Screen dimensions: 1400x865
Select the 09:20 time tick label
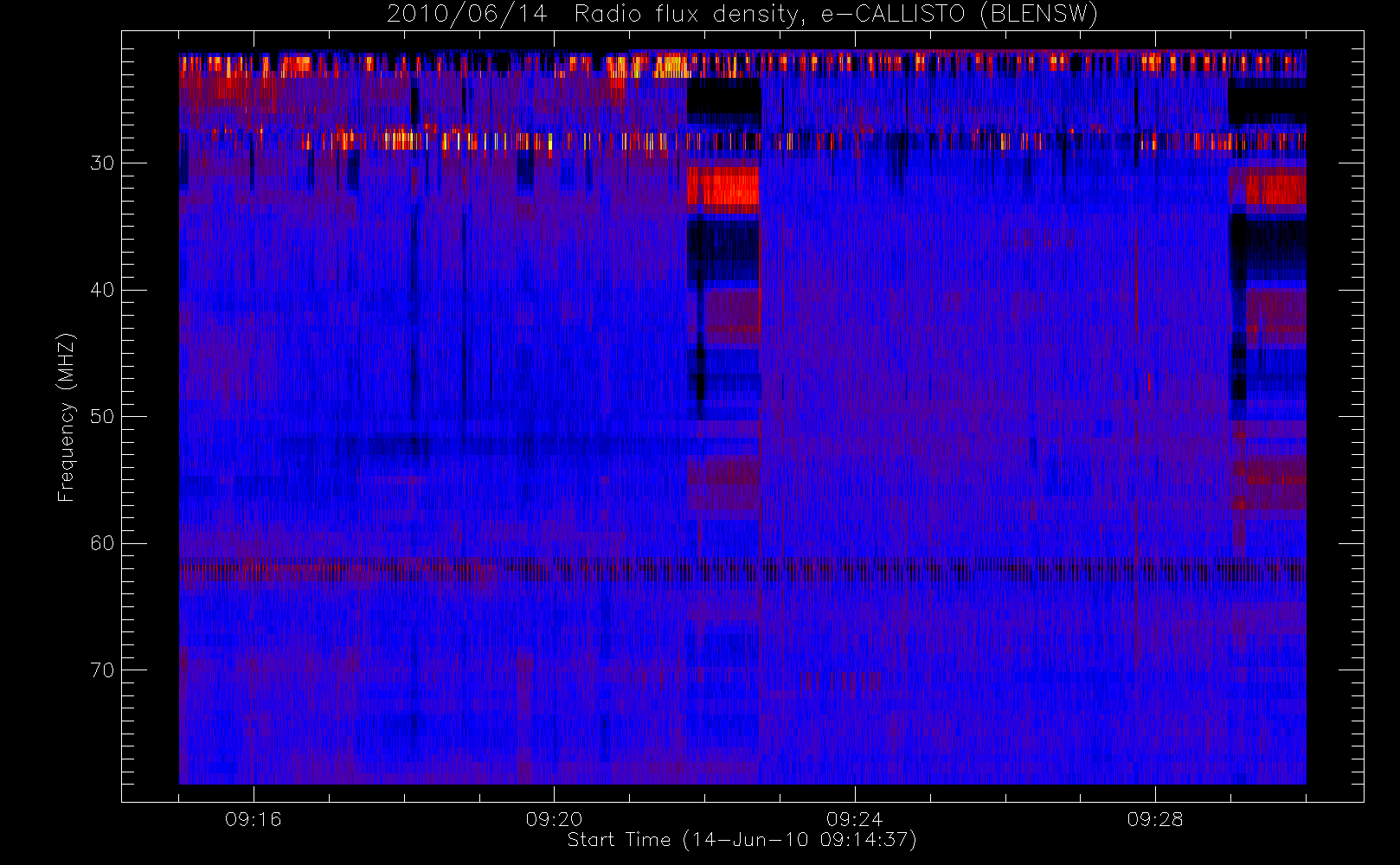pyautogui.click(x=554, y=819)
